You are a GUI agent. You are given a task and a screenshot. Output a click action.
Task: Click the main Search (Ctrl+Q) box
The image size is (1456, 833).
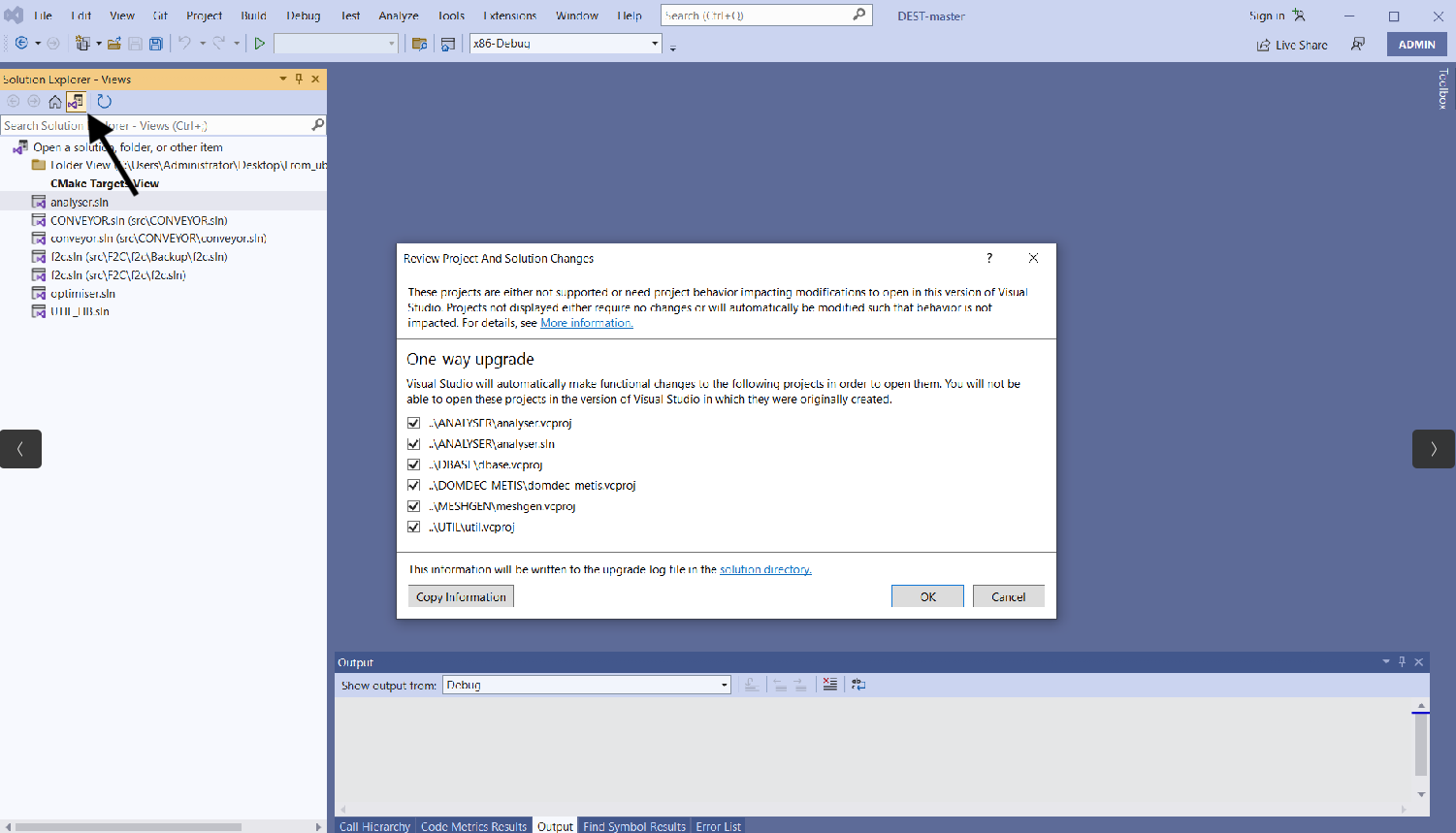pos(766,16)
